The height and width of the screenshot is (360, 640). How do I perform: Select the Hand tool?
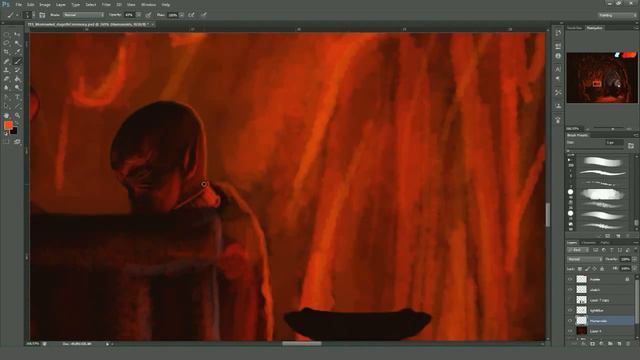(7, 116)
